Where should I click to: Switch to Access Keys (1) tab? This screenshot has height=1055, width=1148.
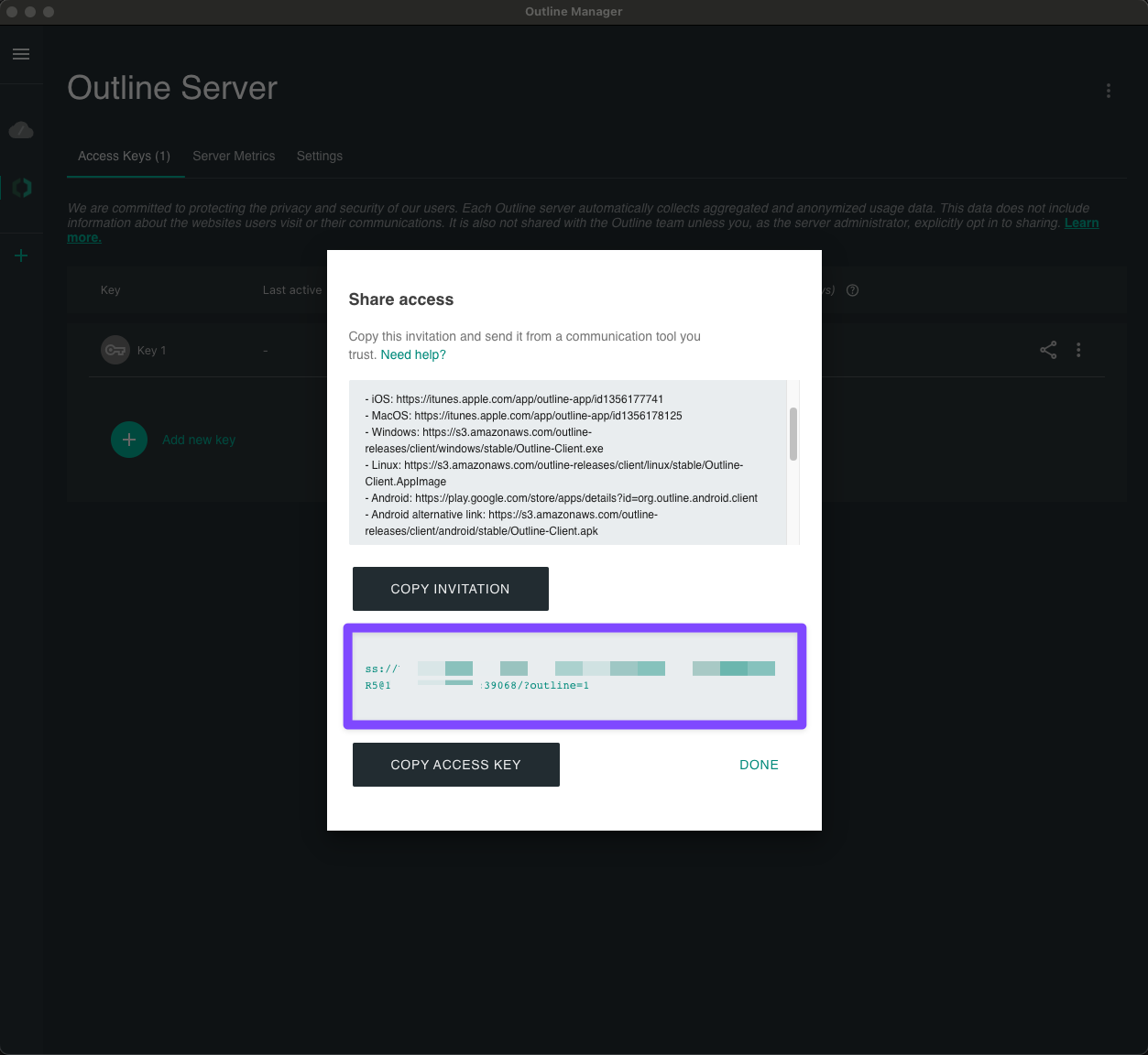(125, 156)
